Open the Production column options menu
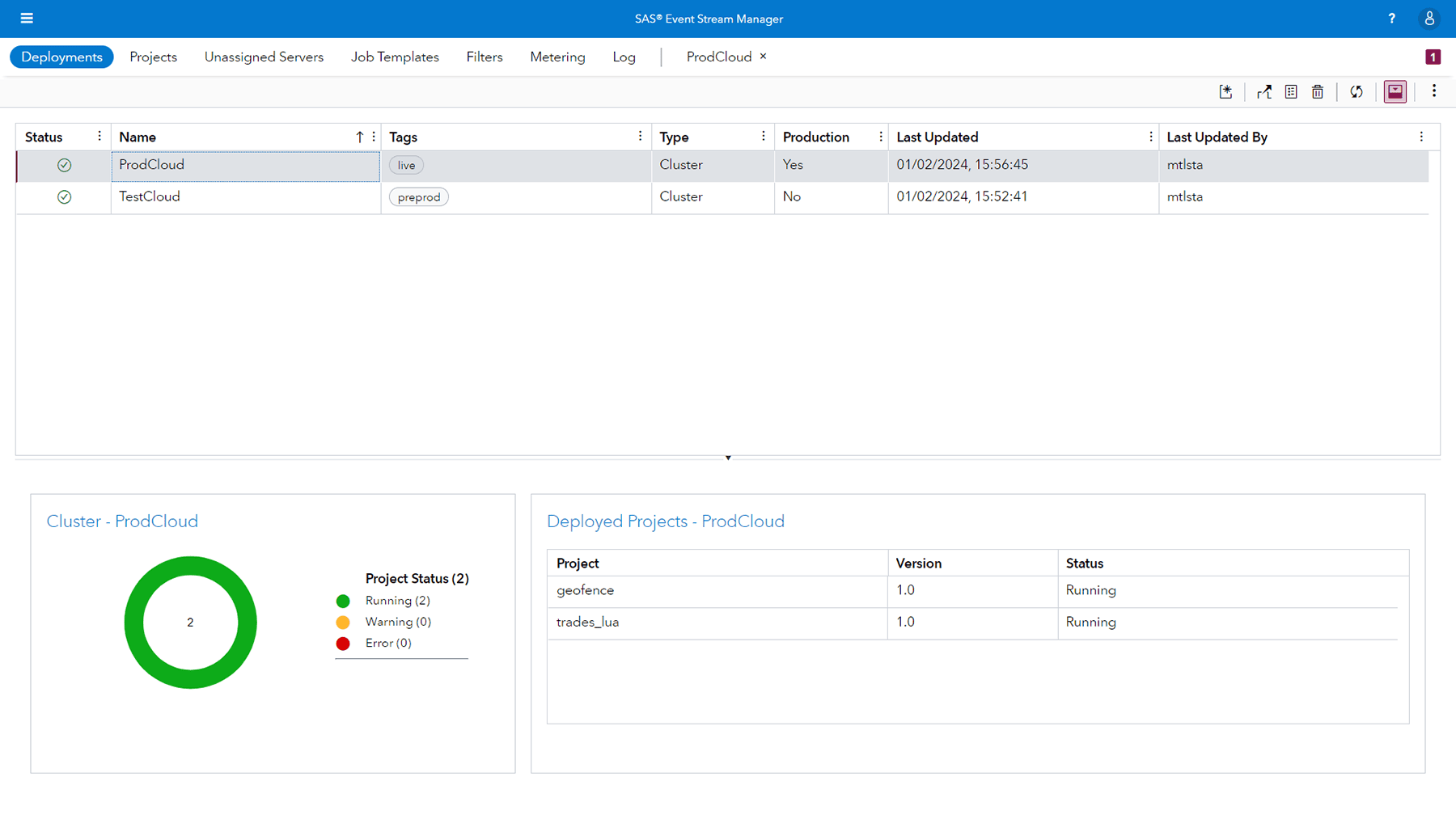Screen dimensions: 1456x819 point(881,137)
